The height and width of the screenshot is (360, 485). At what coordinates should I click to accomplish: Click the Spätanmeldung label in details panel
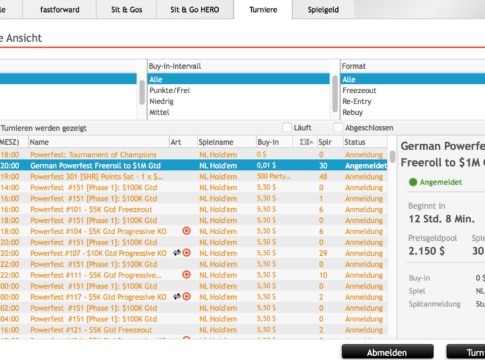435,304
